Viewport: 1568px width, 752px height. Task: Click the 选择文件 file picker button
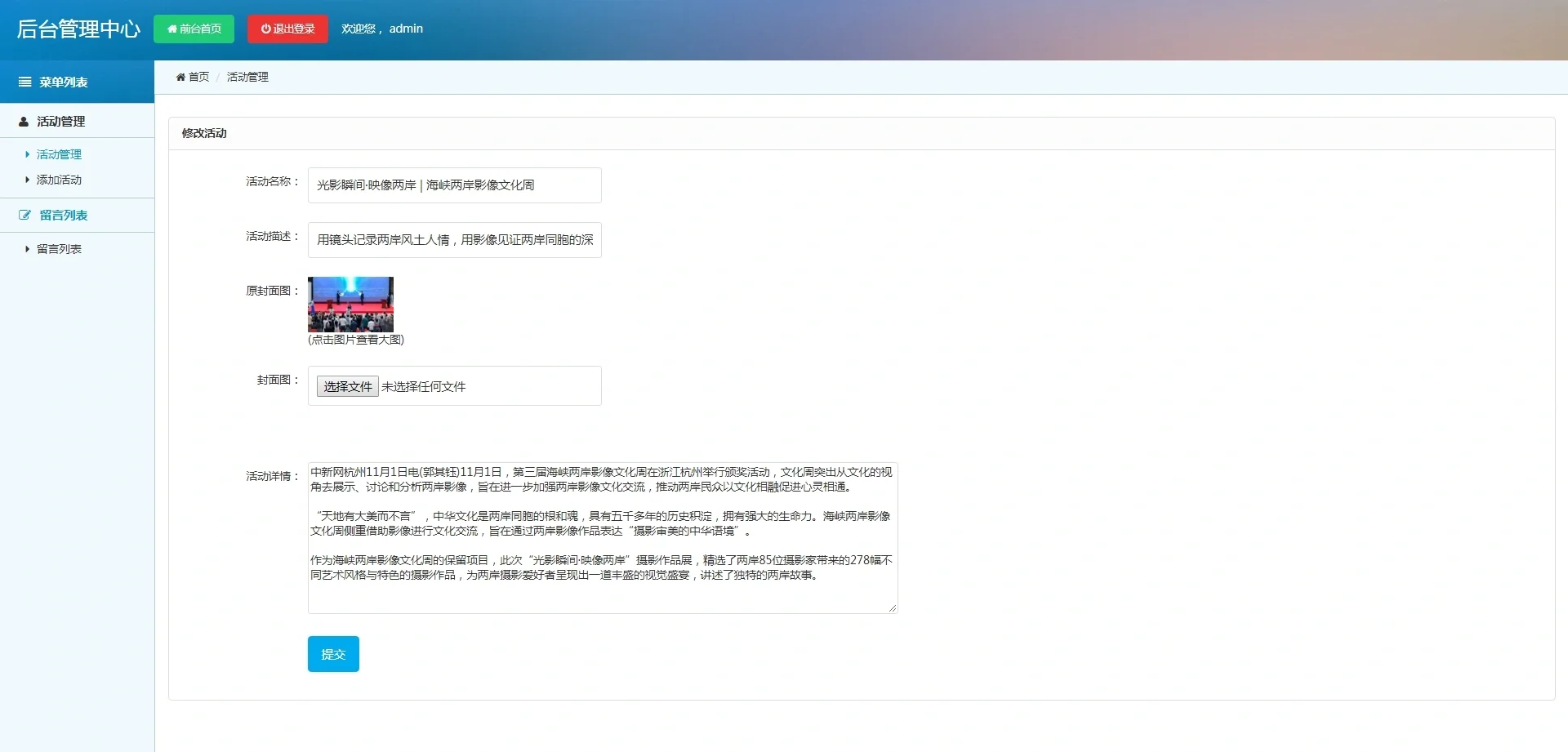coord(346,385)
